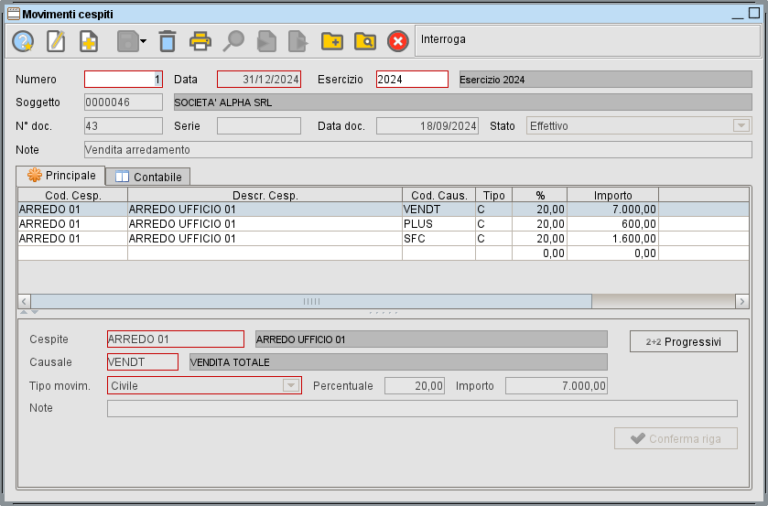Click SOCIETA' ALPHA SRL description field

pyautogui.click(x=463, y=102)
